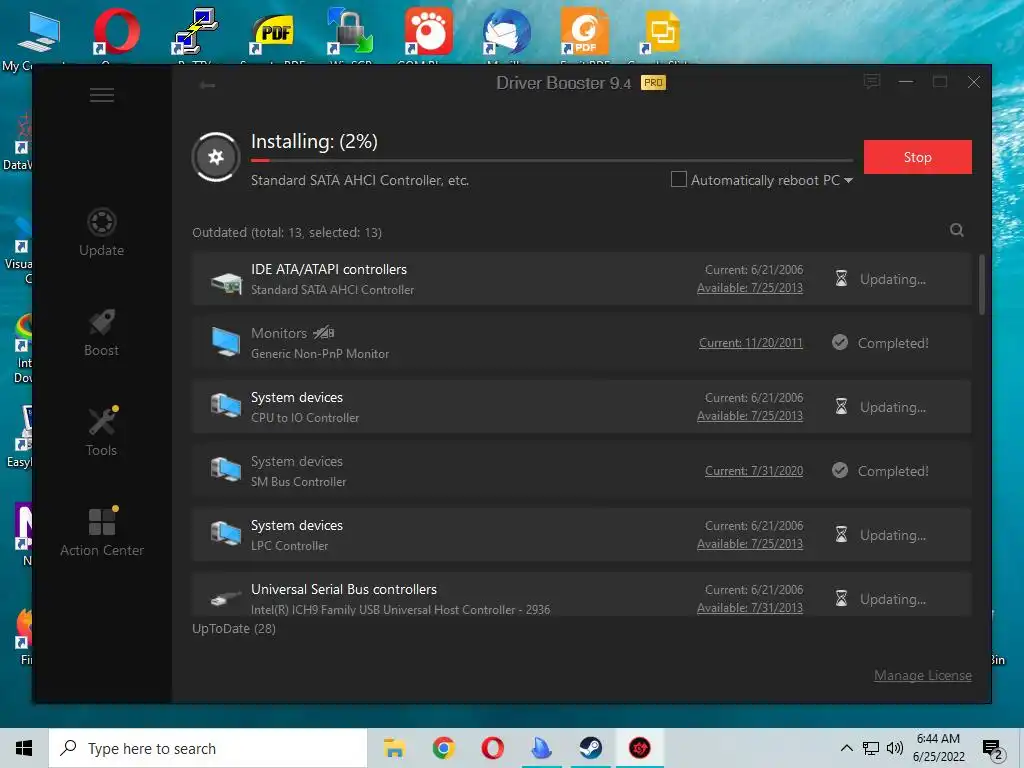The image size is (1024, 768).
Task: Click the USB Universal Host Controller icon
Action: 226,598
